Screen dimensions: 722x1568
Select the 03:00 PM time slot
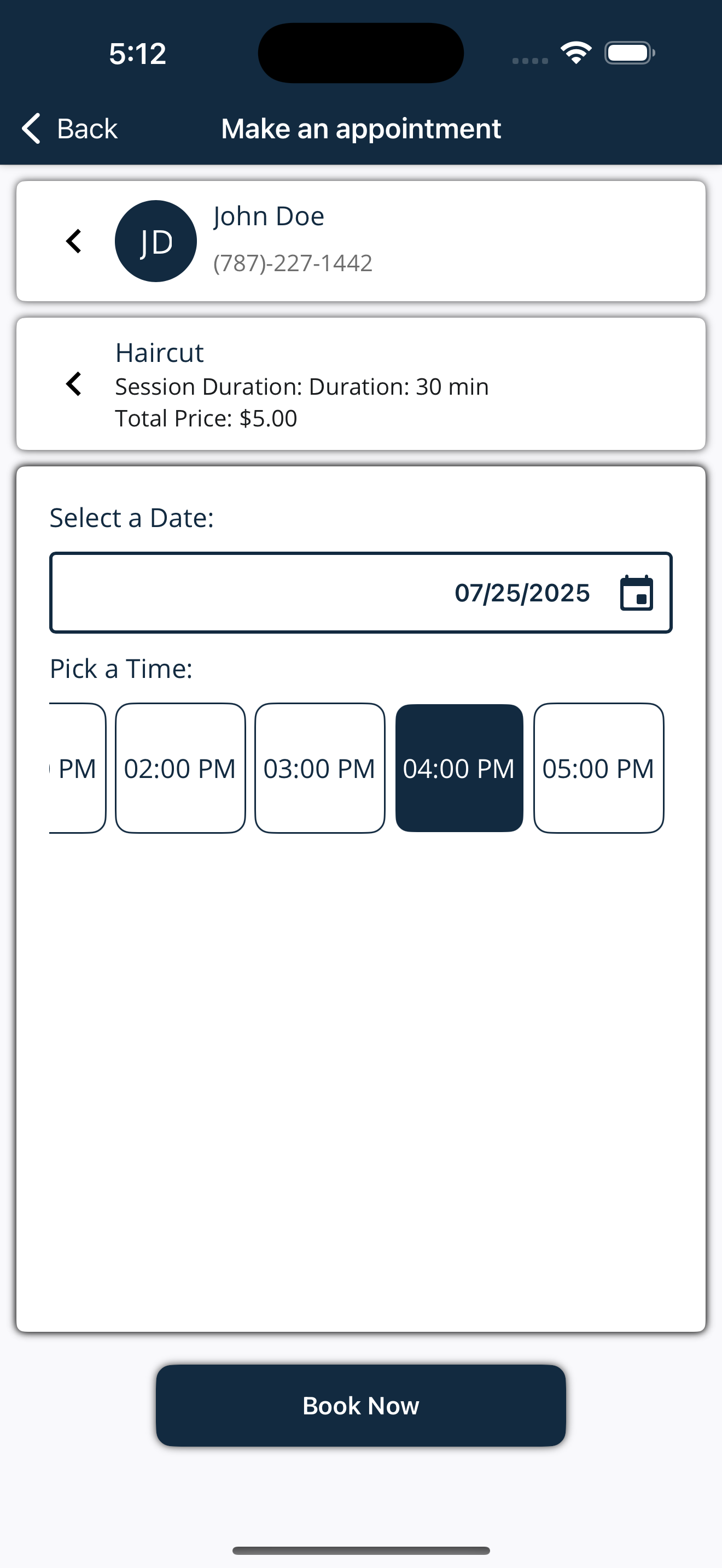click(x=319, y=768)
